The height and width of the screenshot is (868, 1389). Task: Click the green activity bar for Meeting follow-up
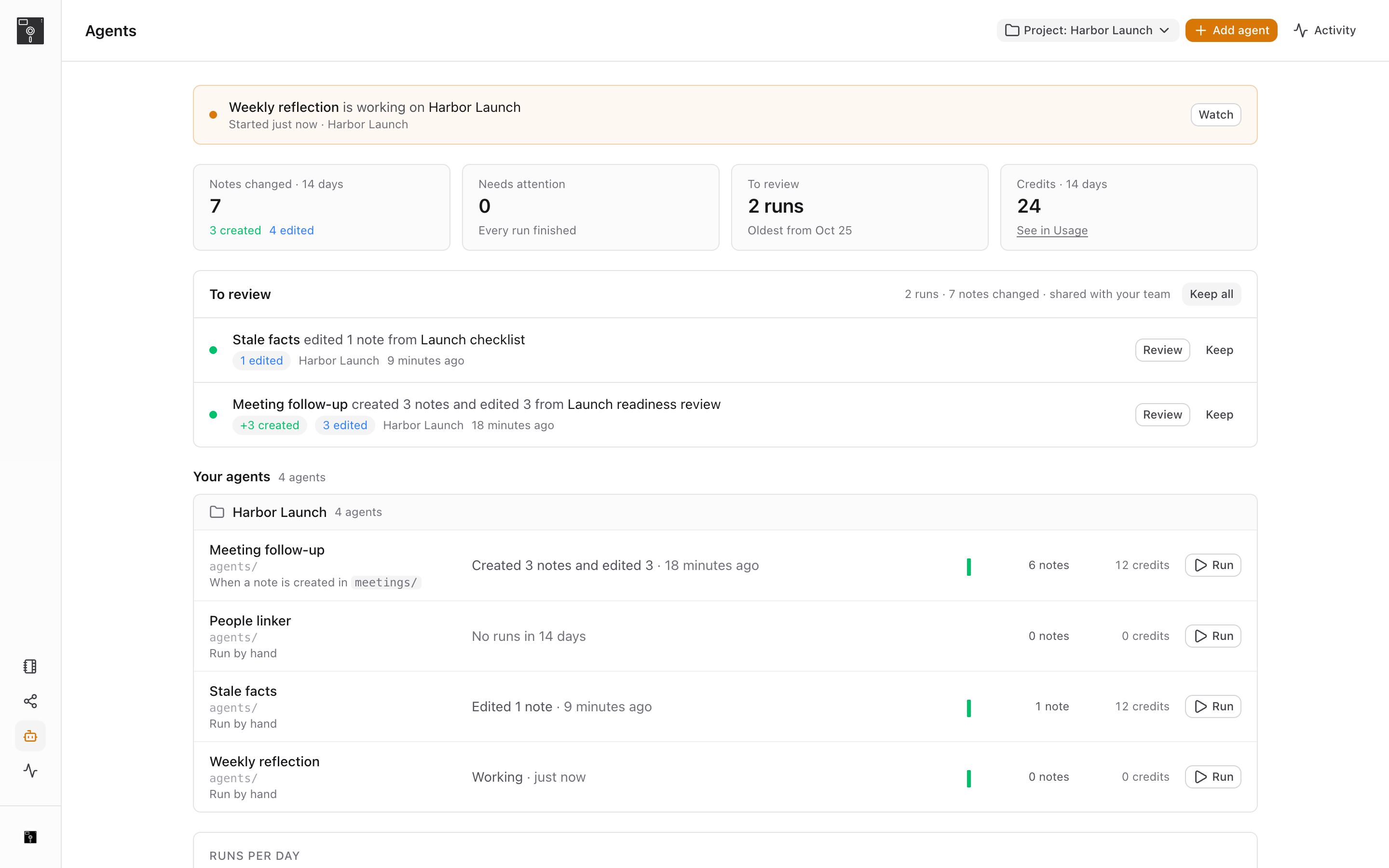(x=969, y=567)
